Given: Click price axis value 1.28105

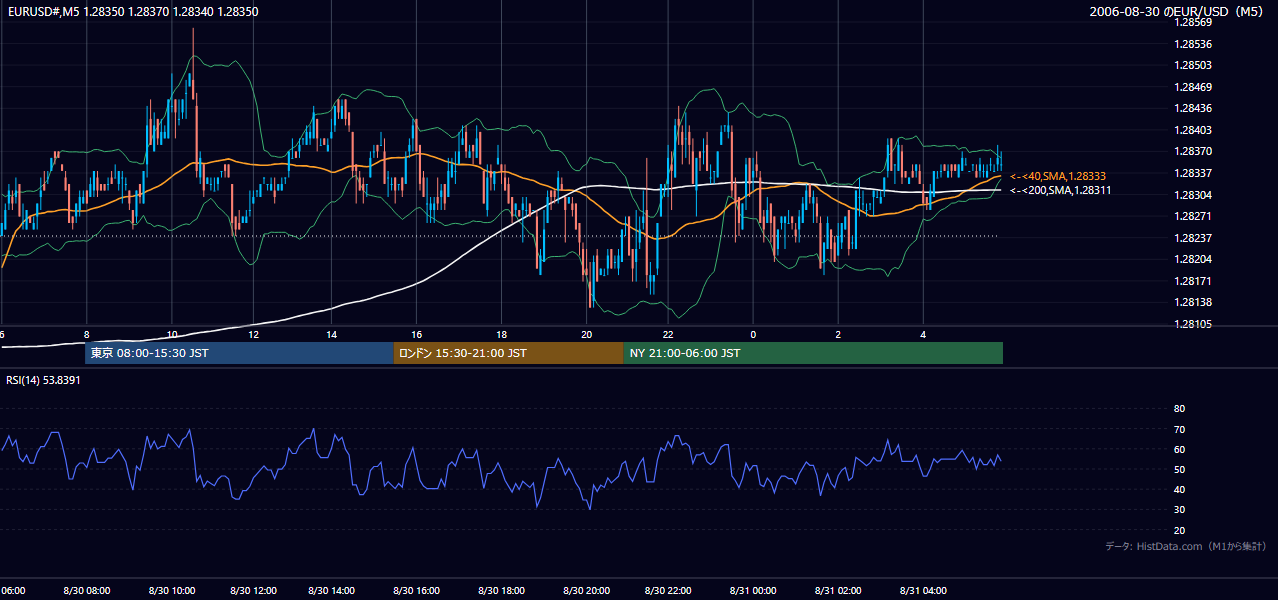Looking at the screenshot, I should (1193, 324).
